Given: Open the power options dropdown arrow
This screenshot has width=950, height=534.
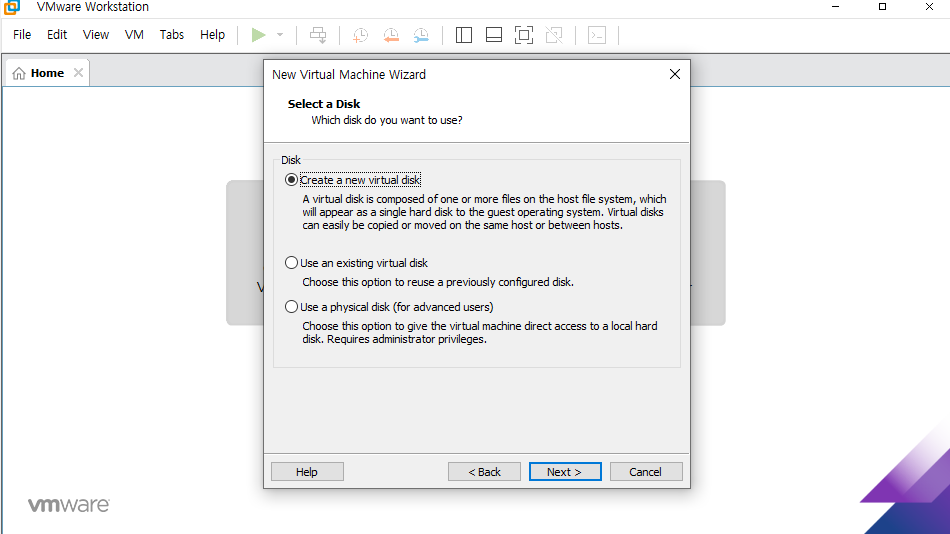Looking at the screenshot, I should (x=280, y=35).
